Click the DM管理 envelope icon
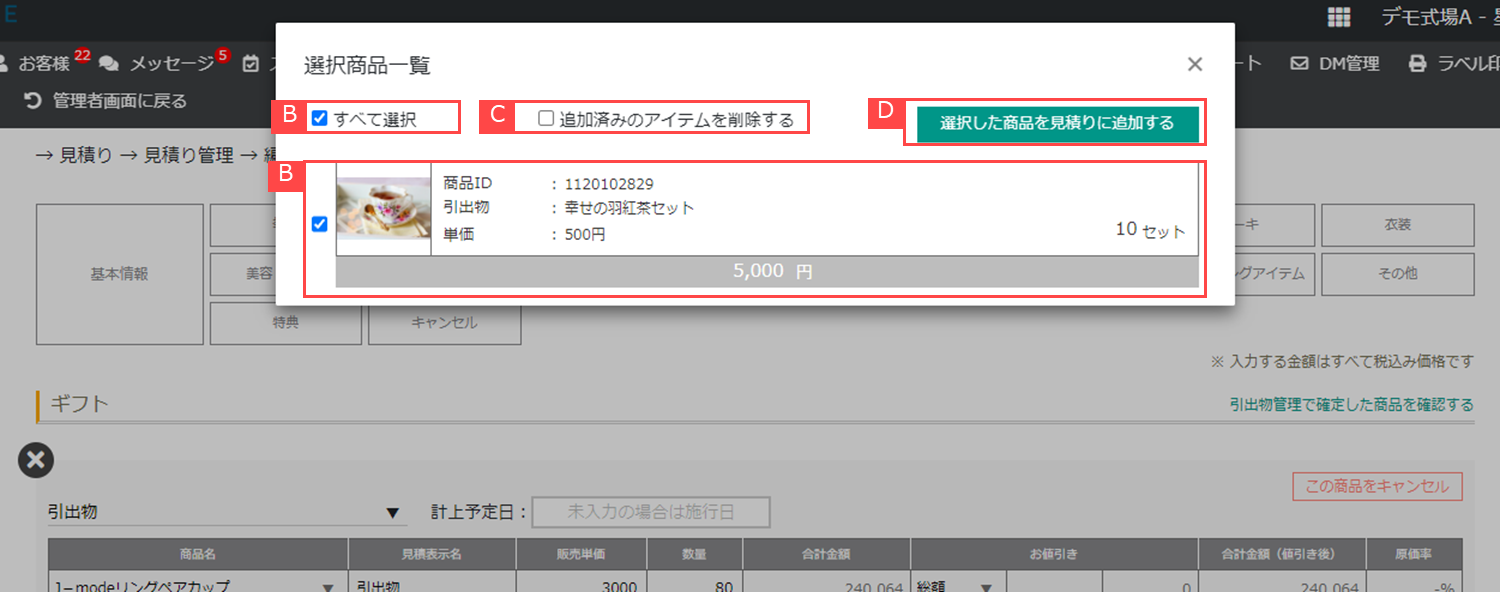Viewport: 1500px width, 592px height. point(1299,64)
